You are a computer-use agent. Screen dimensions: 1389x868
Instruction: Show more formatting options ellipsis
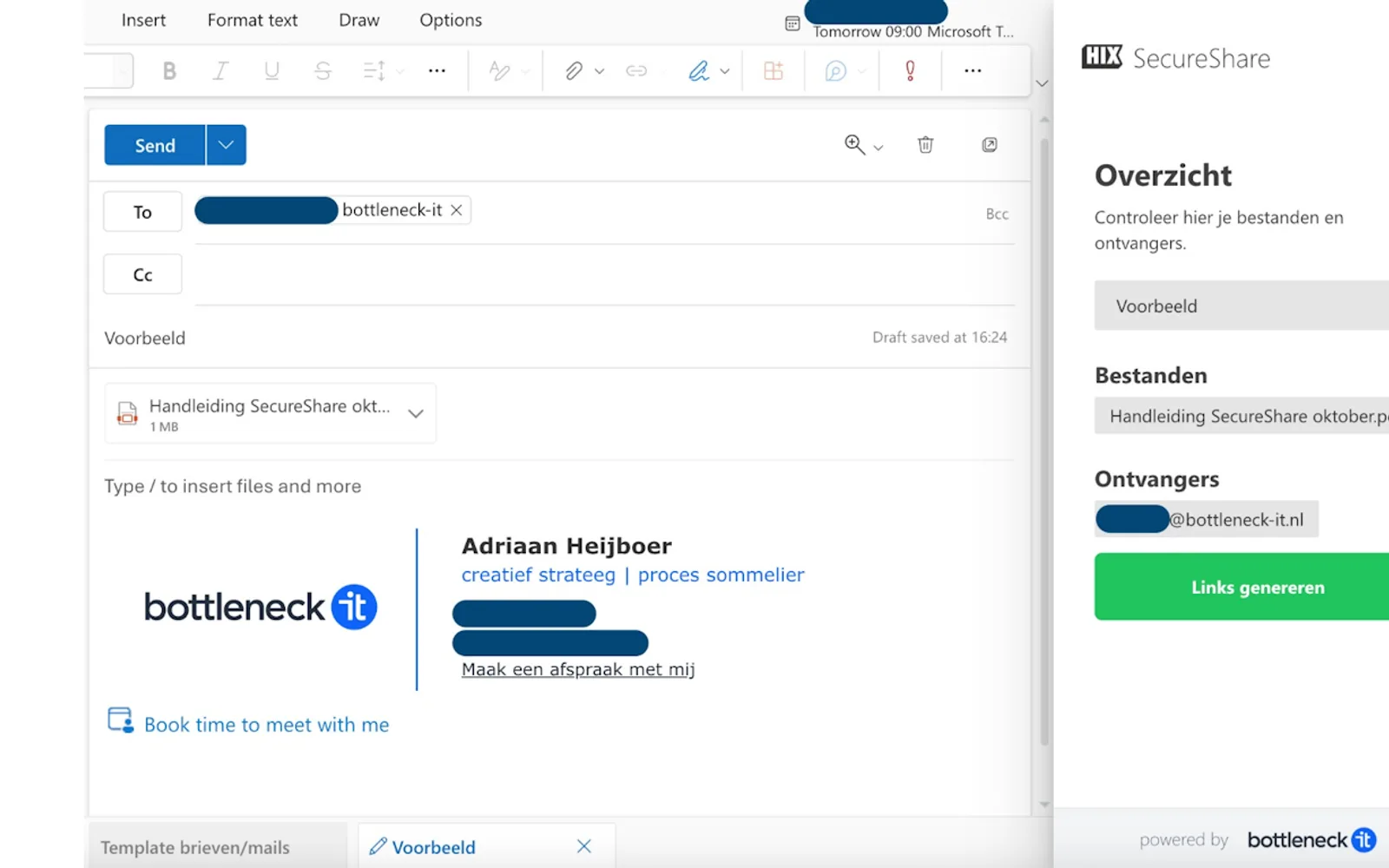[437, 71]
